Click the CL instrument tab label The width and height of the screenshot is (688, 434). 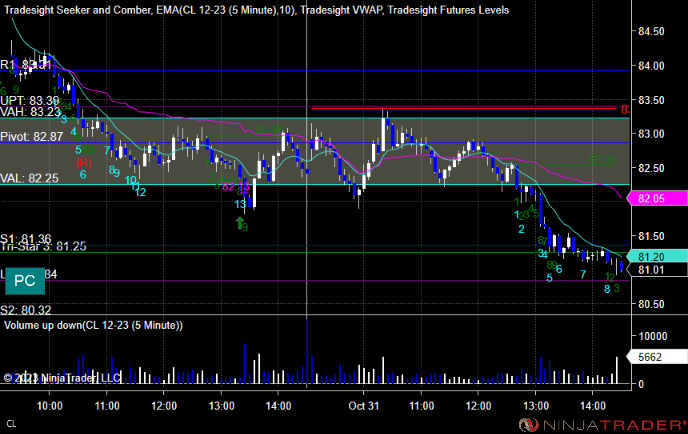click(11, 424)
